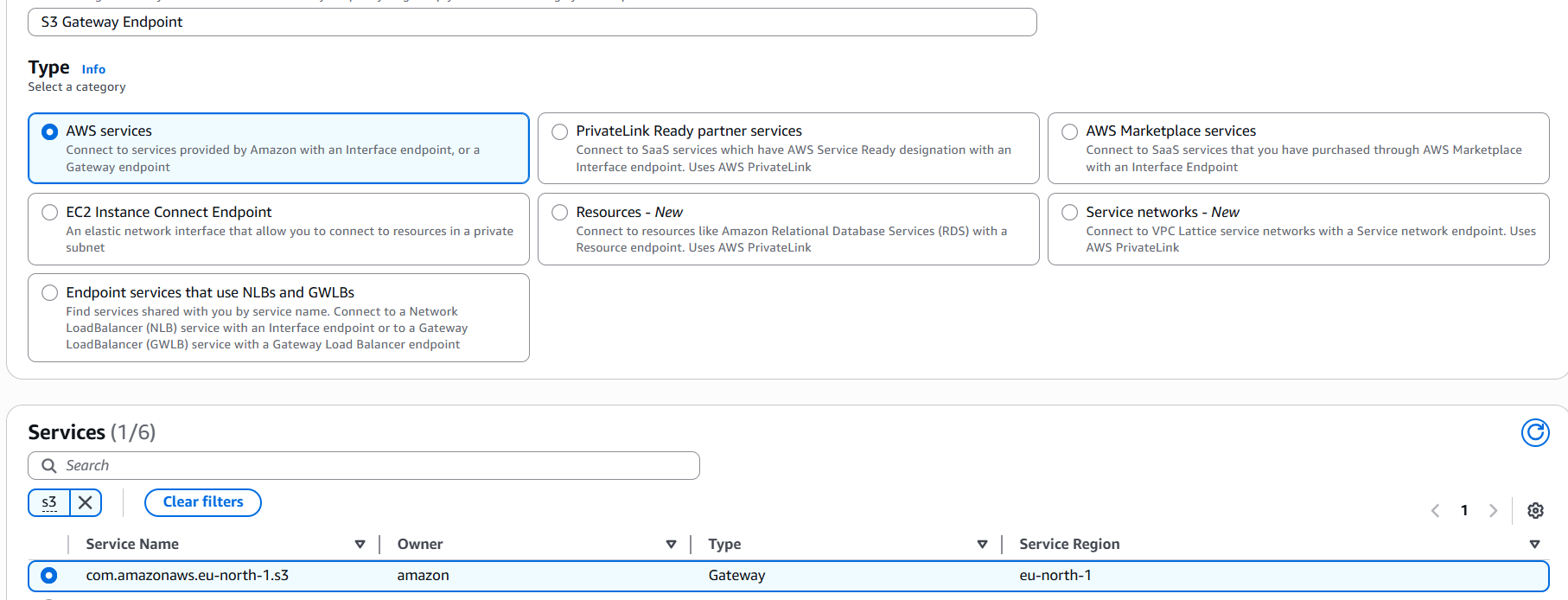Refresh the Services list
The height and width of the screenshot is (600, 1568).
tap(1535, 432)
